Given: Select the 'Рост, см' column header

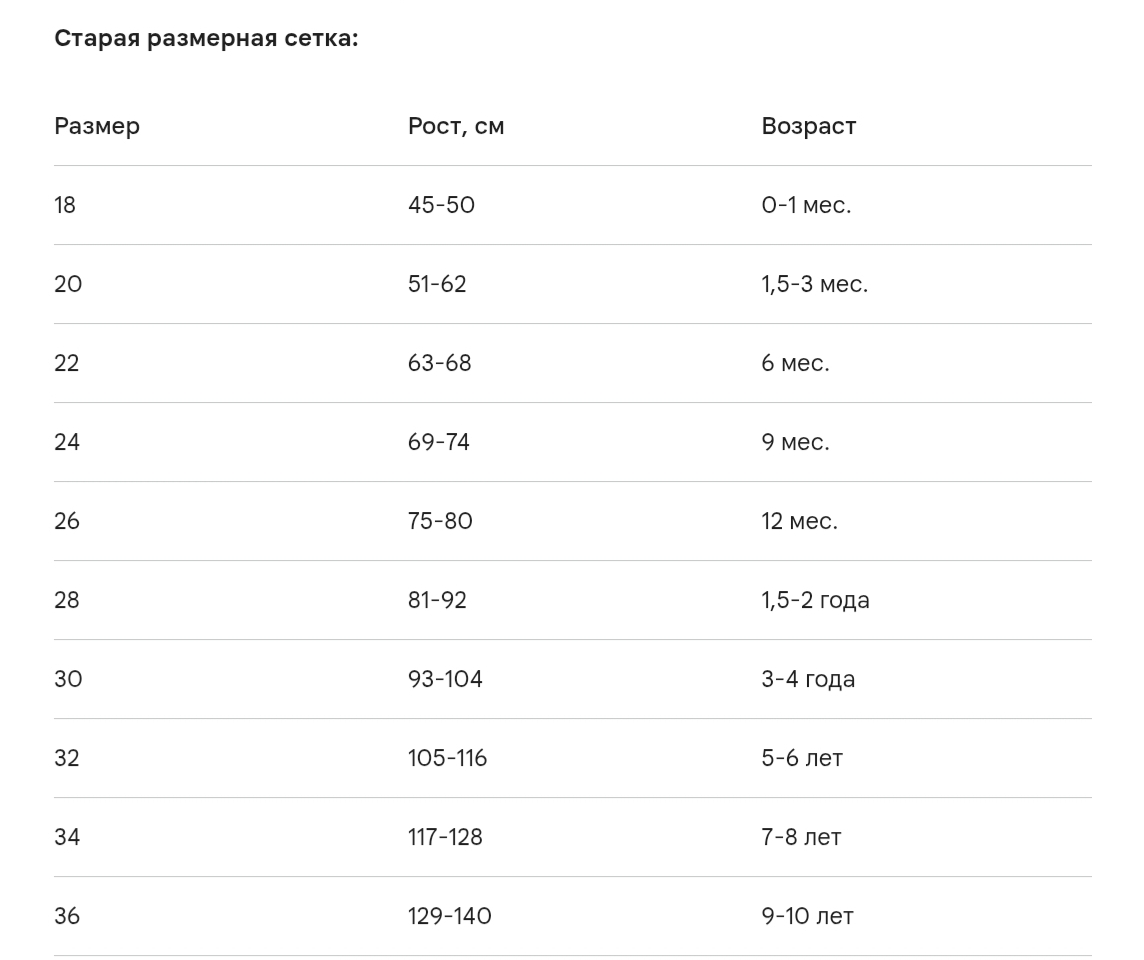Looking at the screenshot, I should 456,126.
